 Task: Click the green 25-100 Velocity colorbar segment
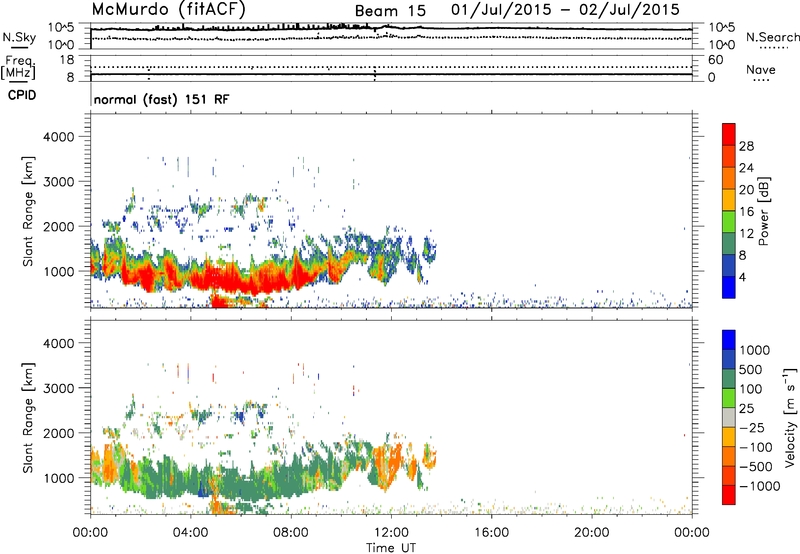[x=729, y=398]
